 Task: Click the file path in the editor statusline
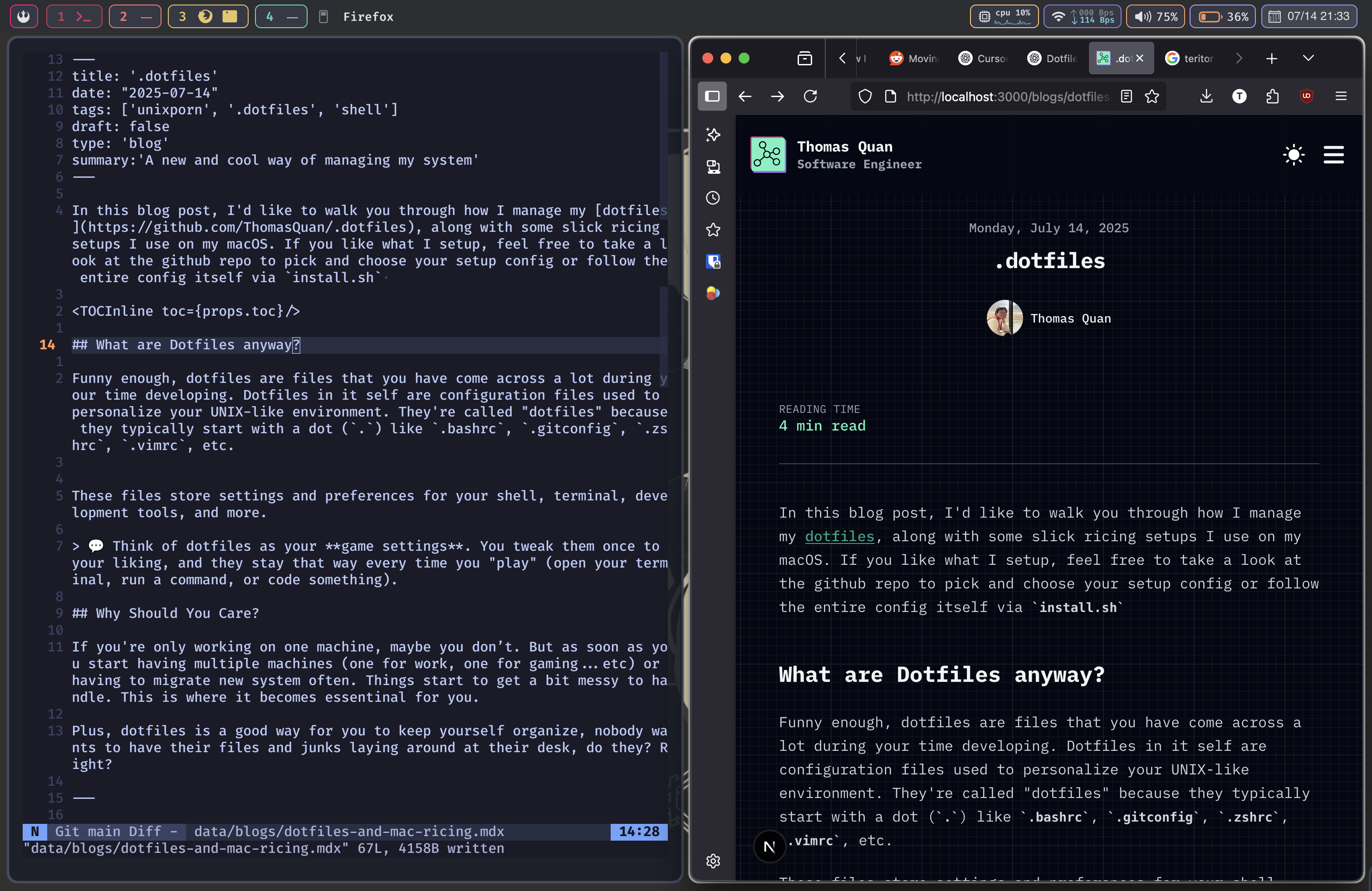pos(349,831)
